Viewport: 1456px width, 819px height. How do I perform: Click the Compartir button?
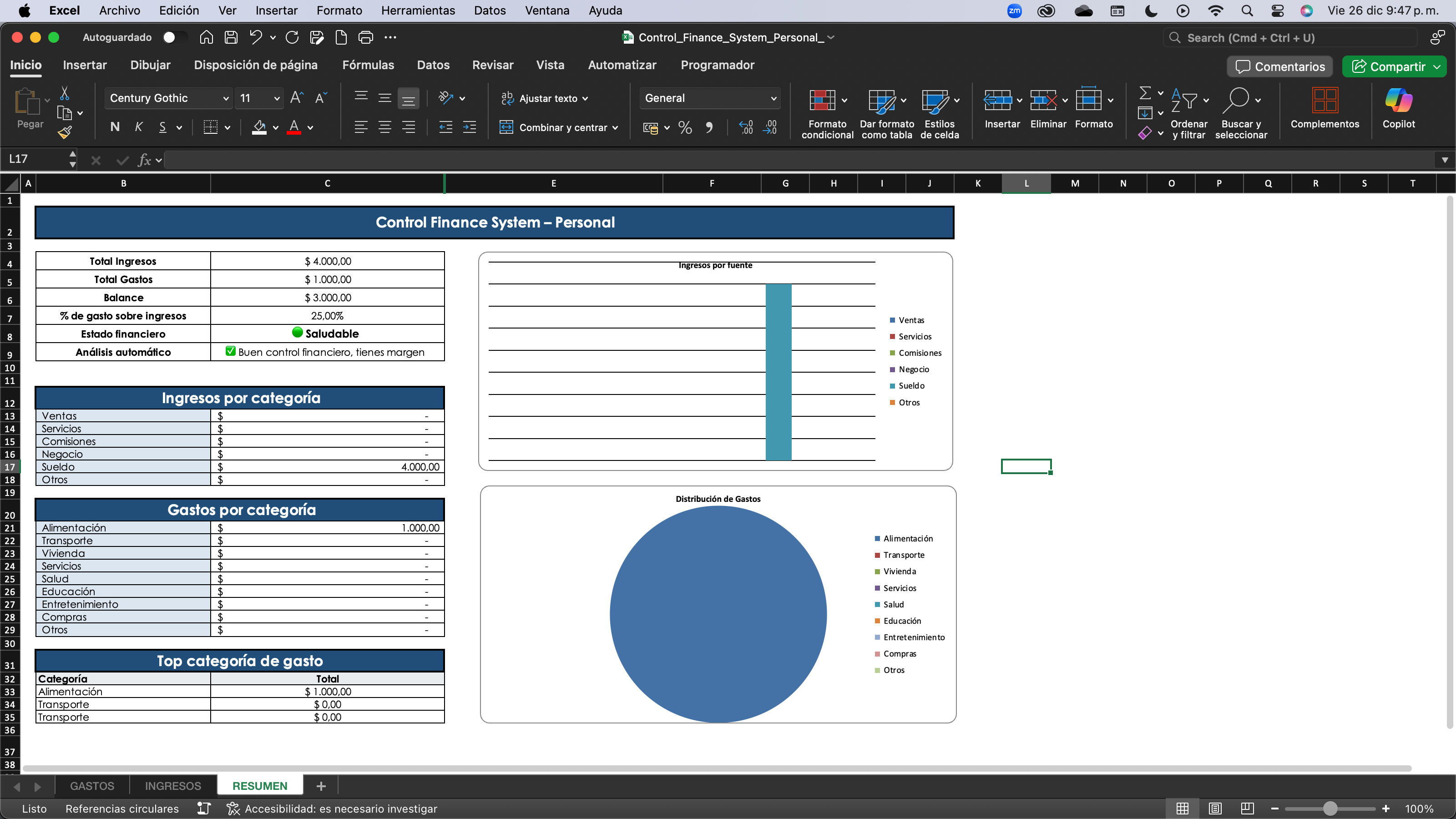point(1393,66)
